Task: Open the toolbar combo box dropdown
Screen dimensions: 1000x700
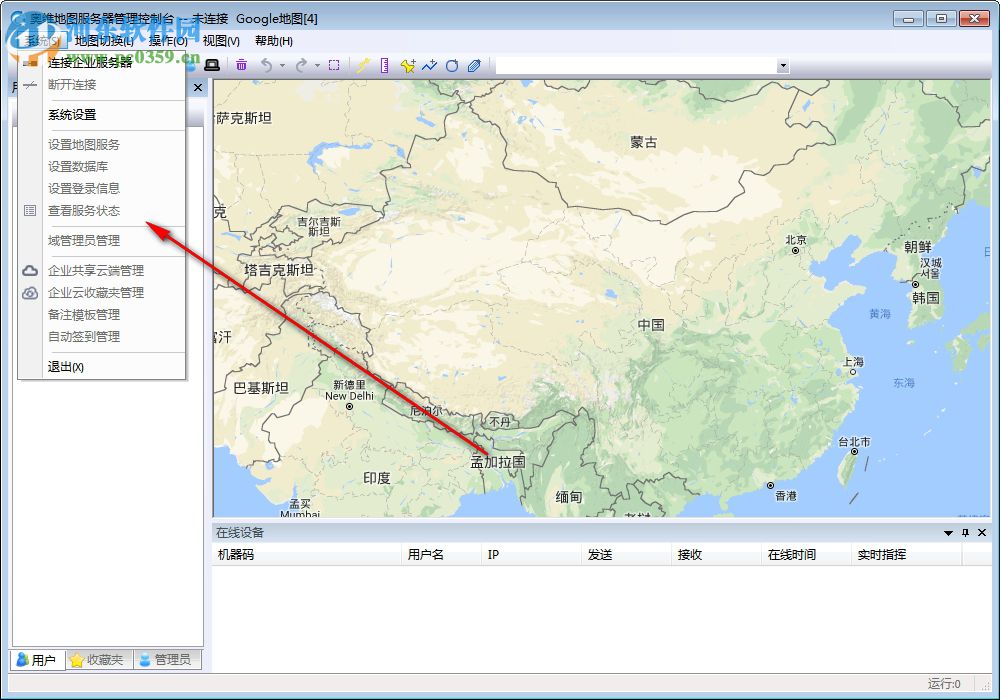Action: pyautogui.click(x=783, y=66)
